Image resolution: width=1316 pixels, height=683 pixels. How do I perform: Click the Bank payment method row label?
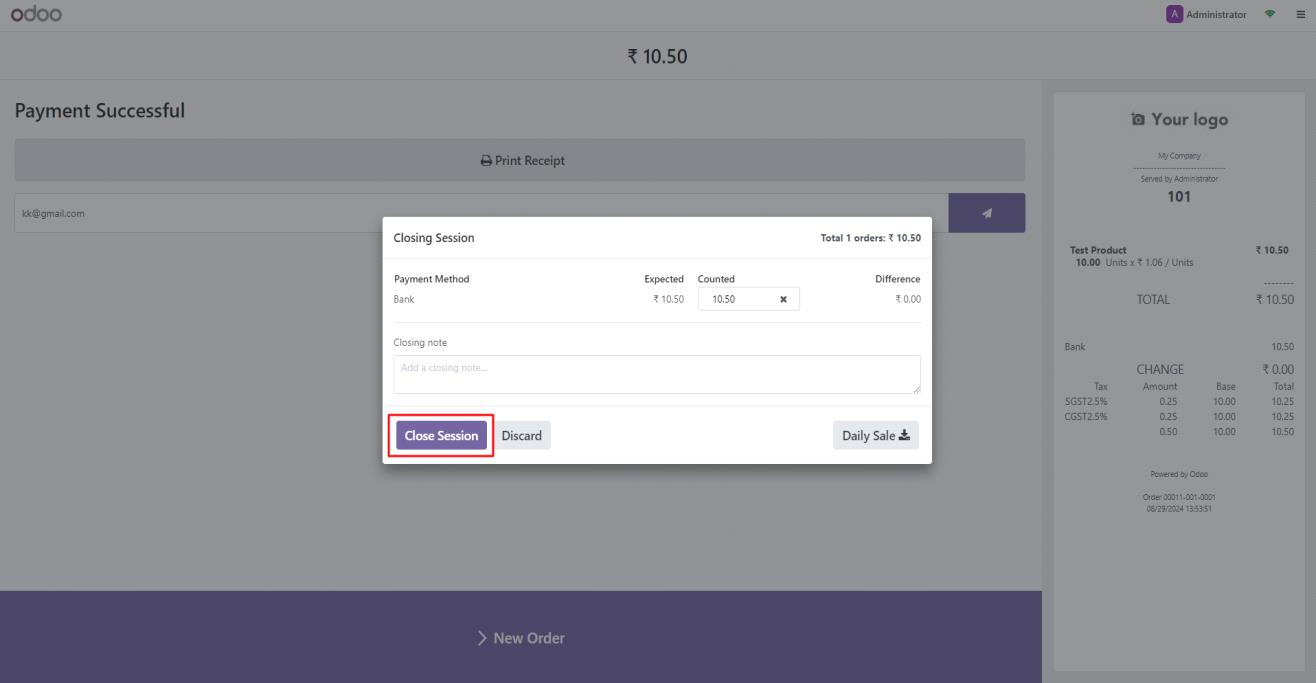(404, 299)
